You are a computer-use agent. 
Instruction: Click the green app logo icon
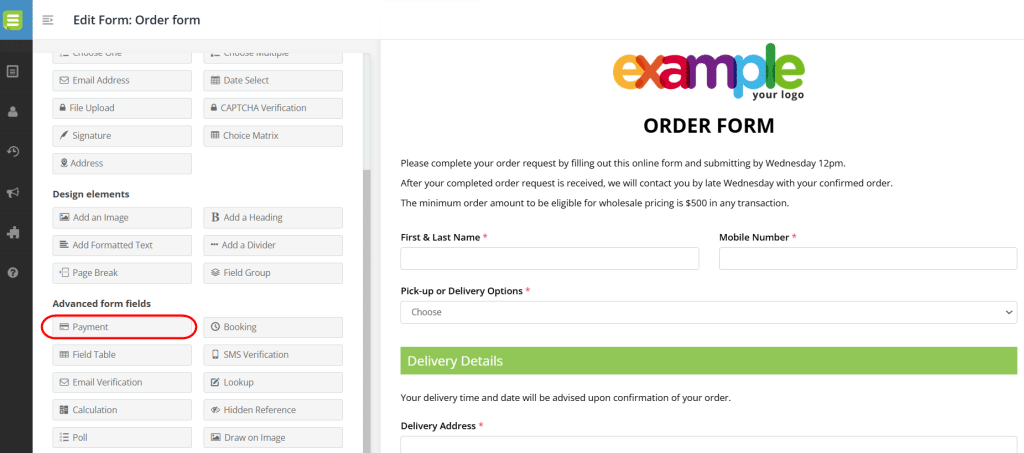point(13,18)
